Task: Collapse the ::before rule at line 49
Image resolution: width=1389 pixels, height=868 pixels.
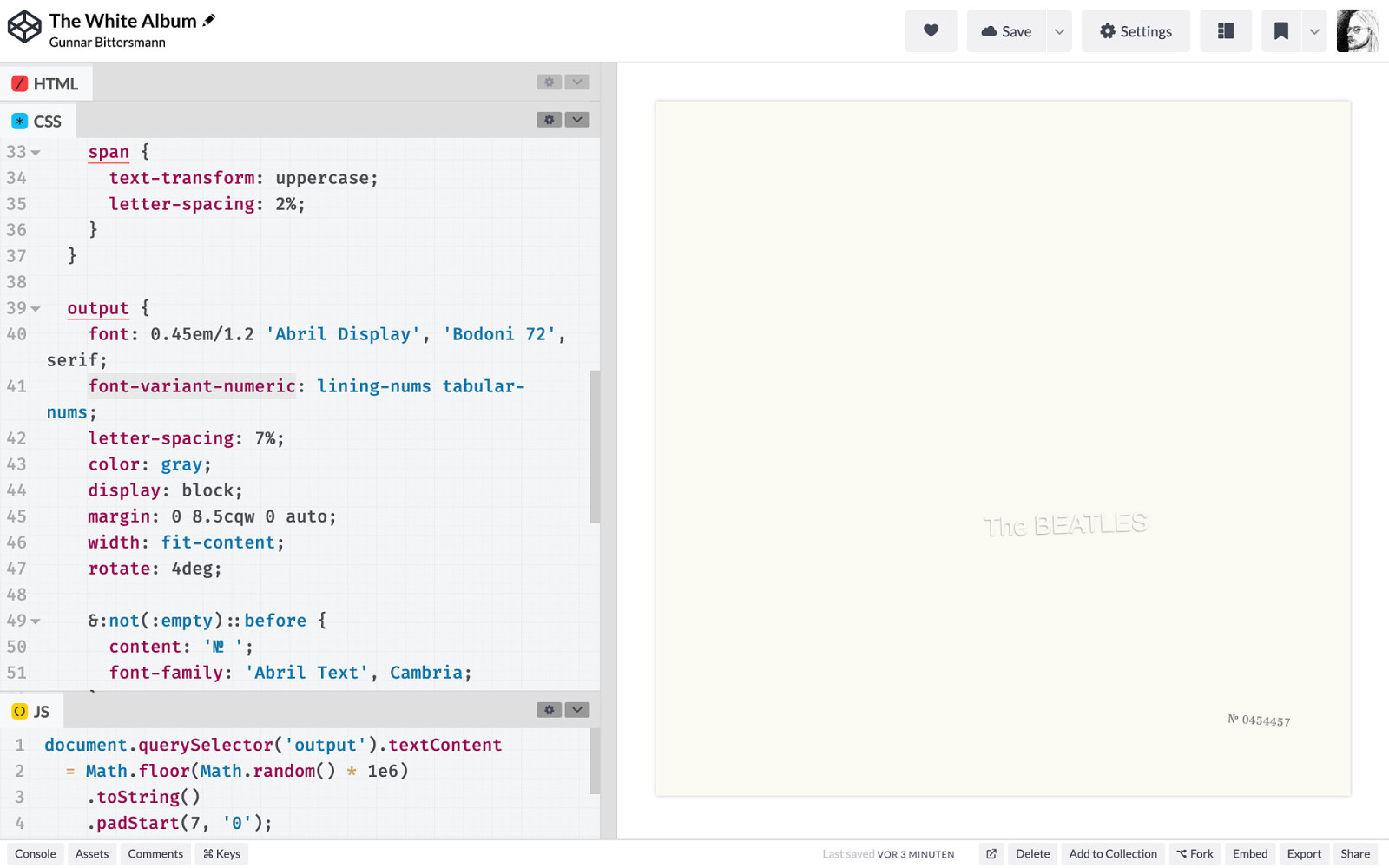Action: pos(36,621)
